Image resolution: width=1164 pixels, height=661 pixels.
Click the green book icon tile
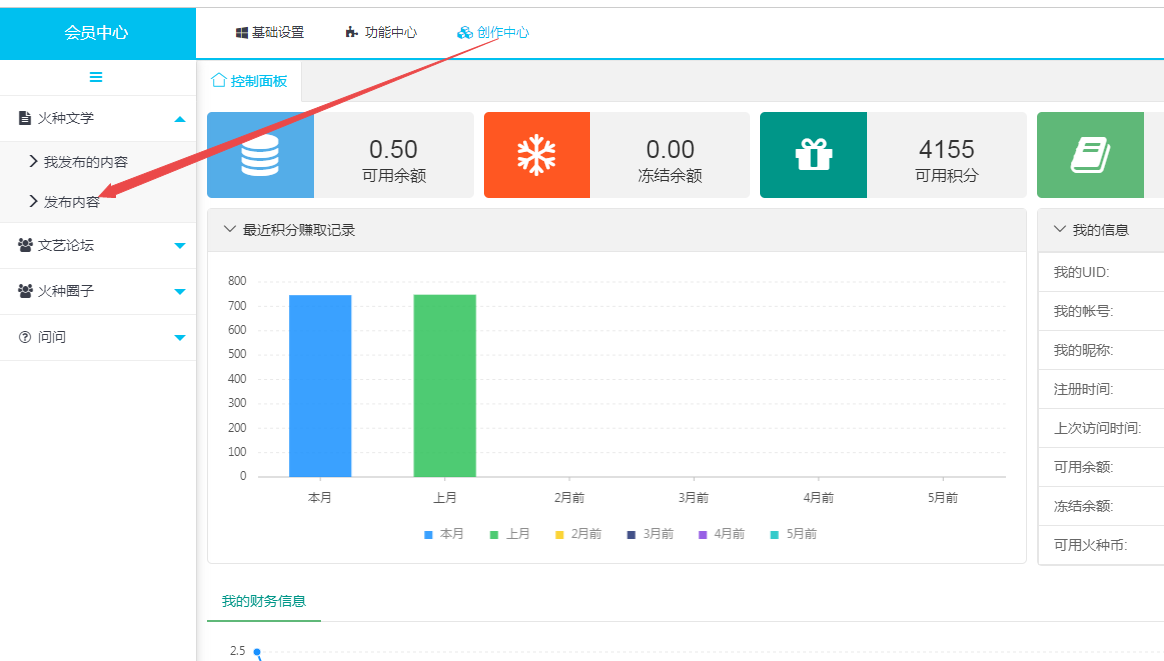click(1090, 155)
